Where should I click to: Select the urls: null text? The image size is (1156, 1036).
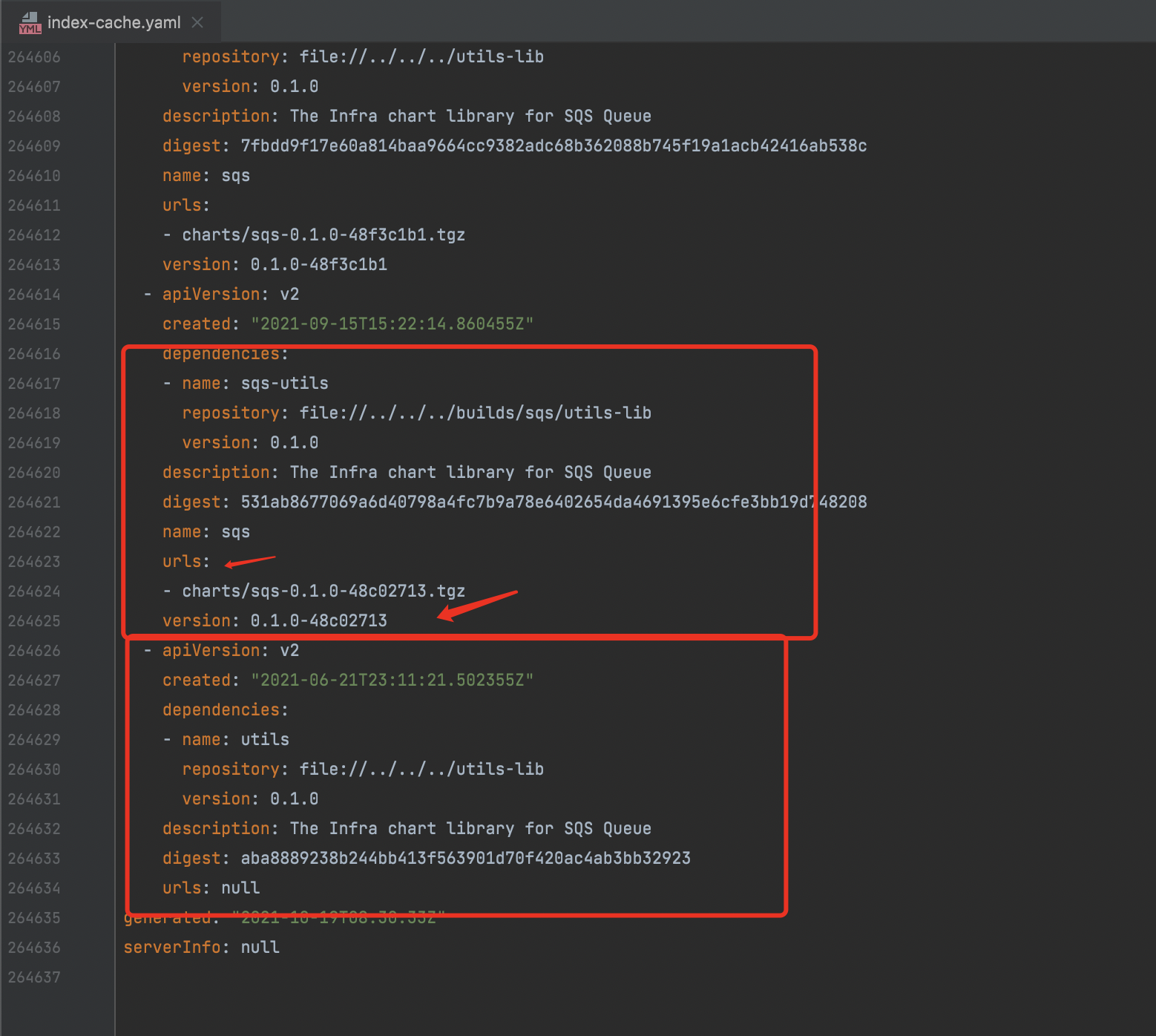[x=211, y=888]
